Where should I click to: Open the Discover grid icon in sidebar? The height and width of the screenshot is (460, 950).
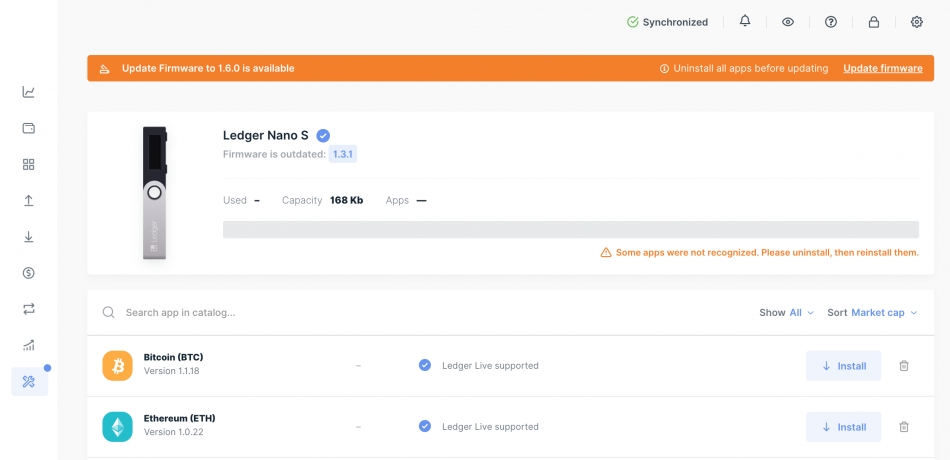pyautogui.click(x=28, y=164)
